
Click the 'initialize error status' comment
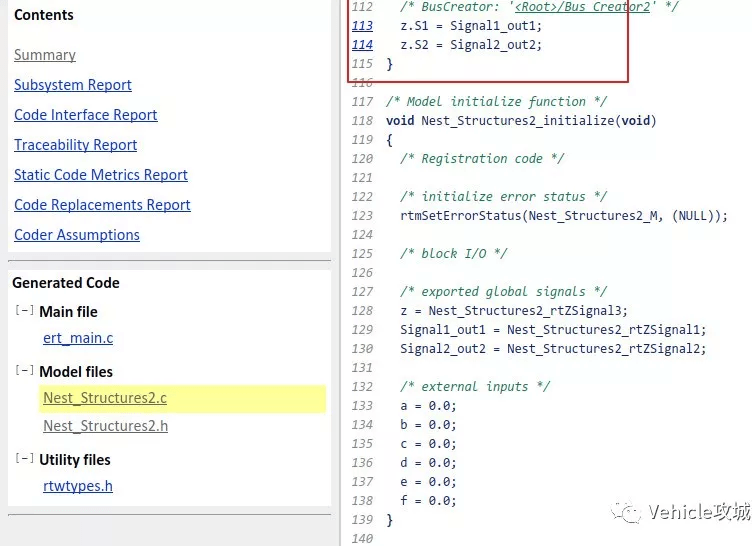click(x=504, y=196)
